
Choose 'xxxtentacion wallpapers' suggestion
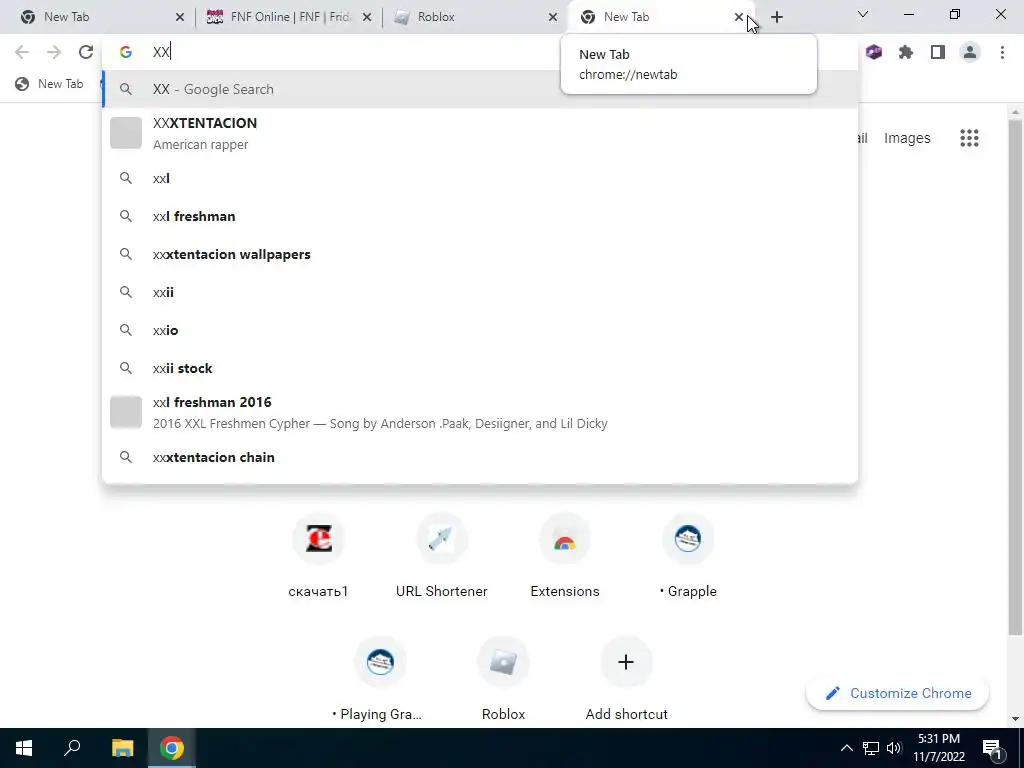(x=480, y=254)
